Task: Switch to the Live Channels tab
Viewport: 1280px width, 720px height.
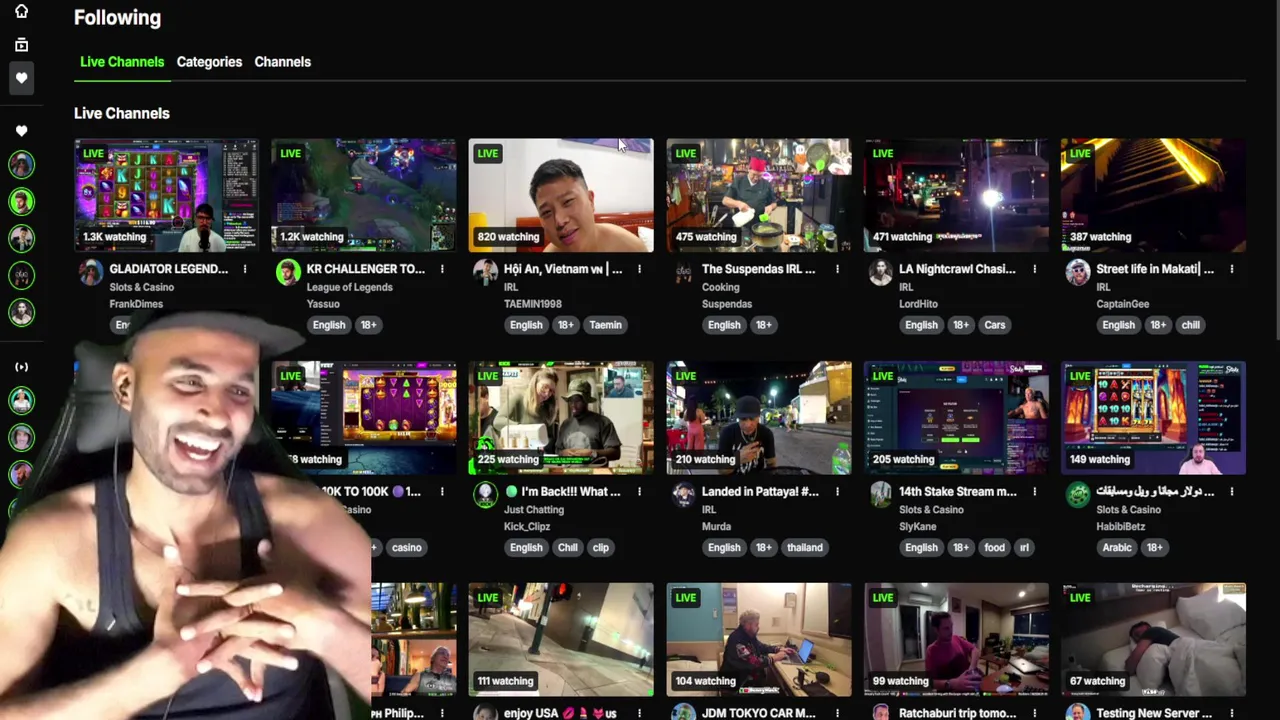Action: click(122, 62)
